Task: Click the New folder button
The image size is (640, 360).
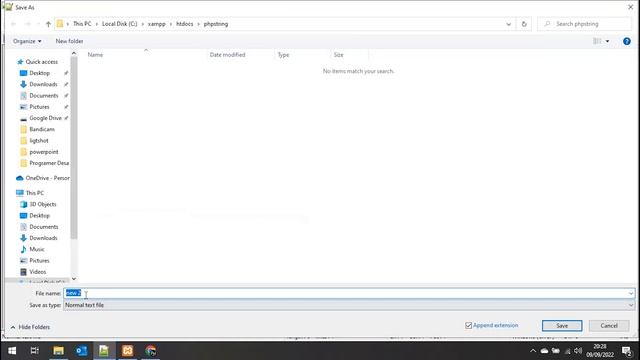Action: [69, 41]
